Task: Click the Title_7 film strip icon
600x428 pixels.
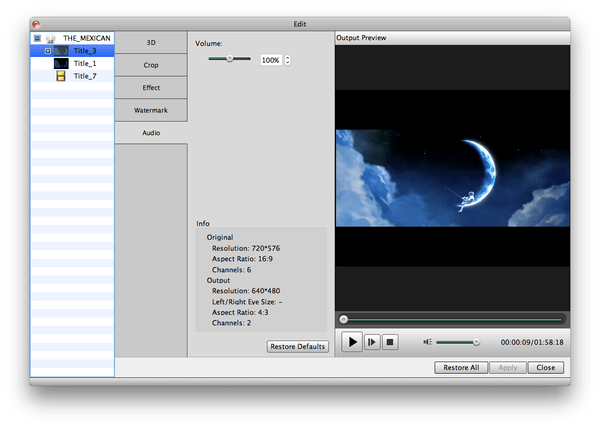Action: pyautogui.click(x=61, y=76)
